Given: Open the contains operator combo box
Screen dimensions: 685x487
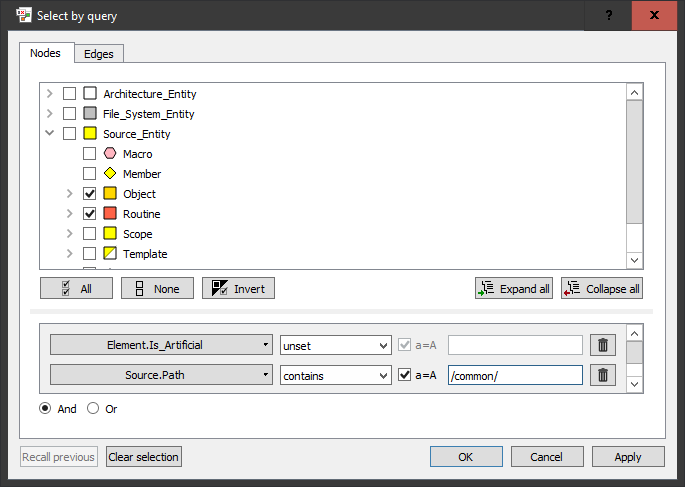Looking at the screenshot, I should pos(336,376).
